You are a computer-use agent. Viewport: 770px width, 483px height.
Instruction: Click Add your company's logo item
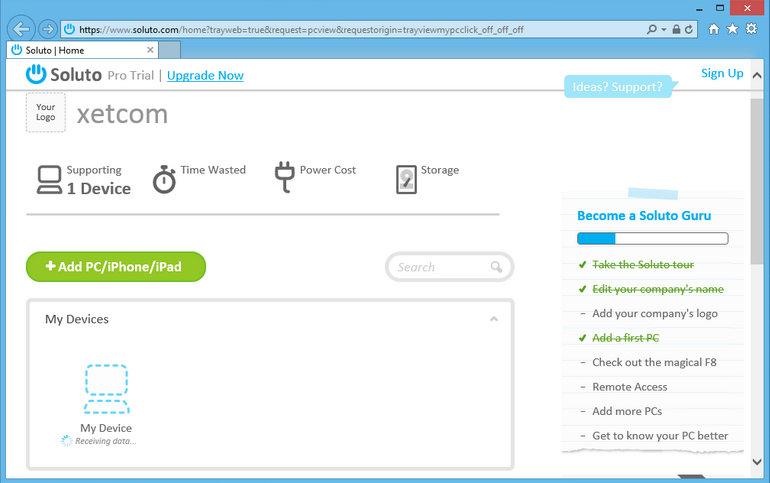tap(655, 313)
